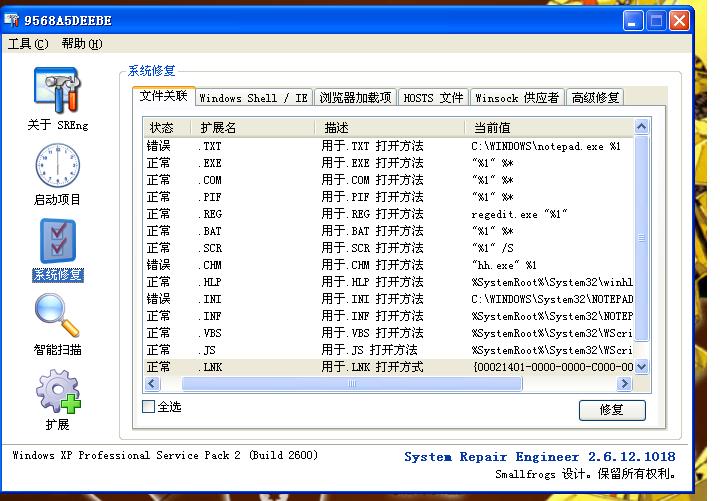The height and width of the screenshot is (501, 720).
Task: Switch to the 浏览器加载项 tab
Action: coord(355,98)
